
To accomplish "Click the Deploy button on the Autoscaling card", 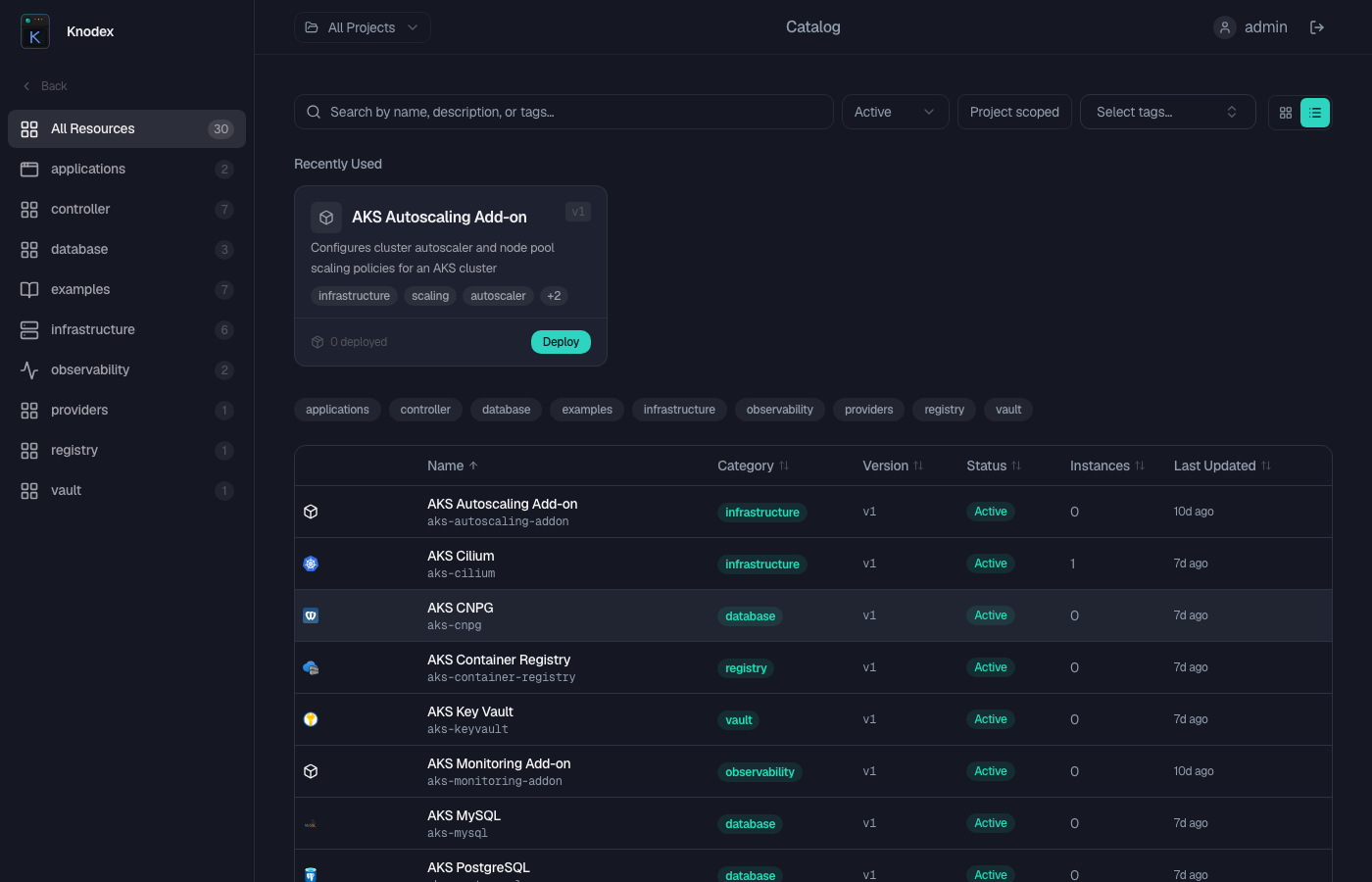I will tap(561, 341).
